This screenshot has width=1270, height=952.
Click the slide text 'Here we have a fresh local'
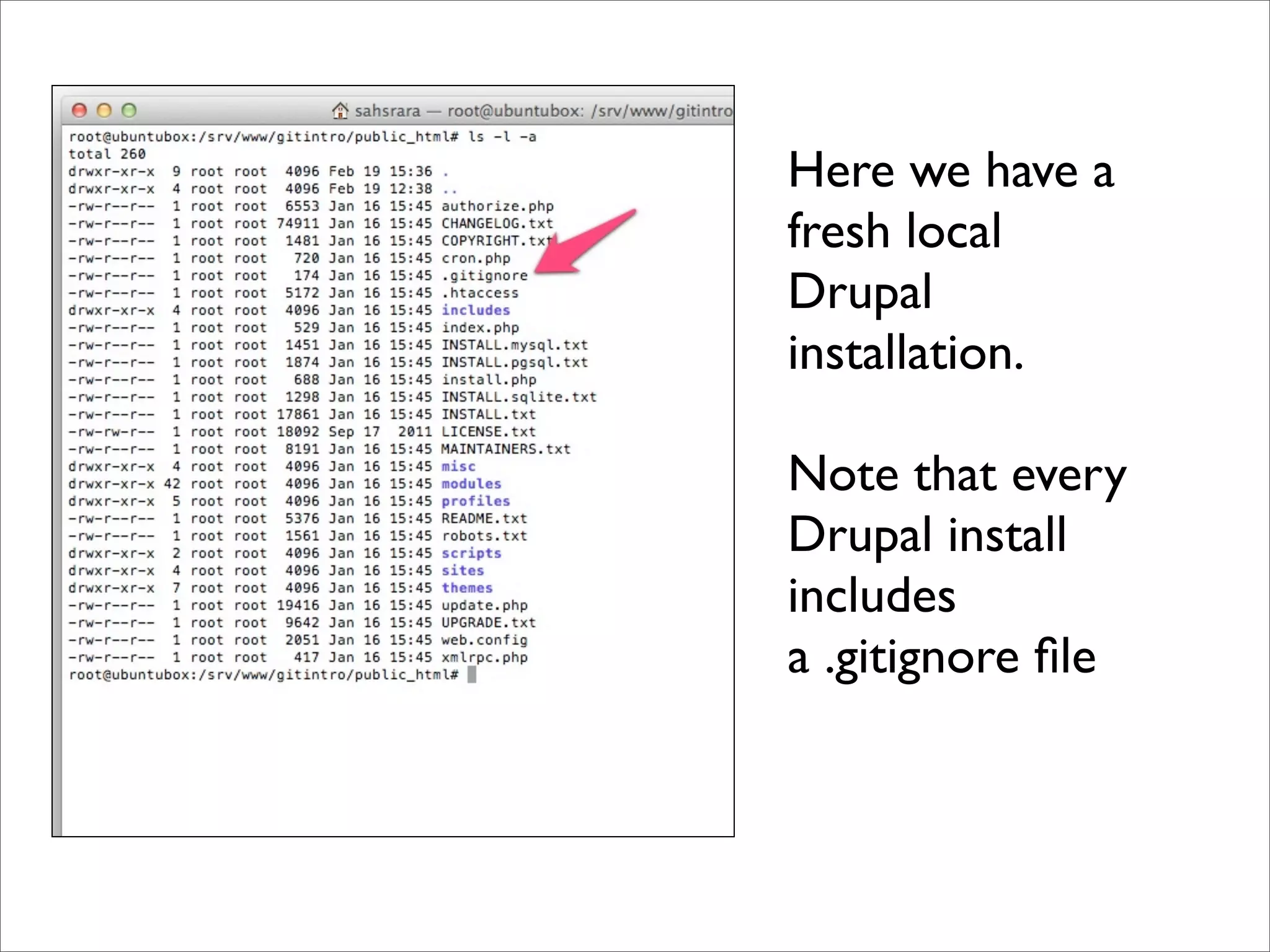click(951, 200)
